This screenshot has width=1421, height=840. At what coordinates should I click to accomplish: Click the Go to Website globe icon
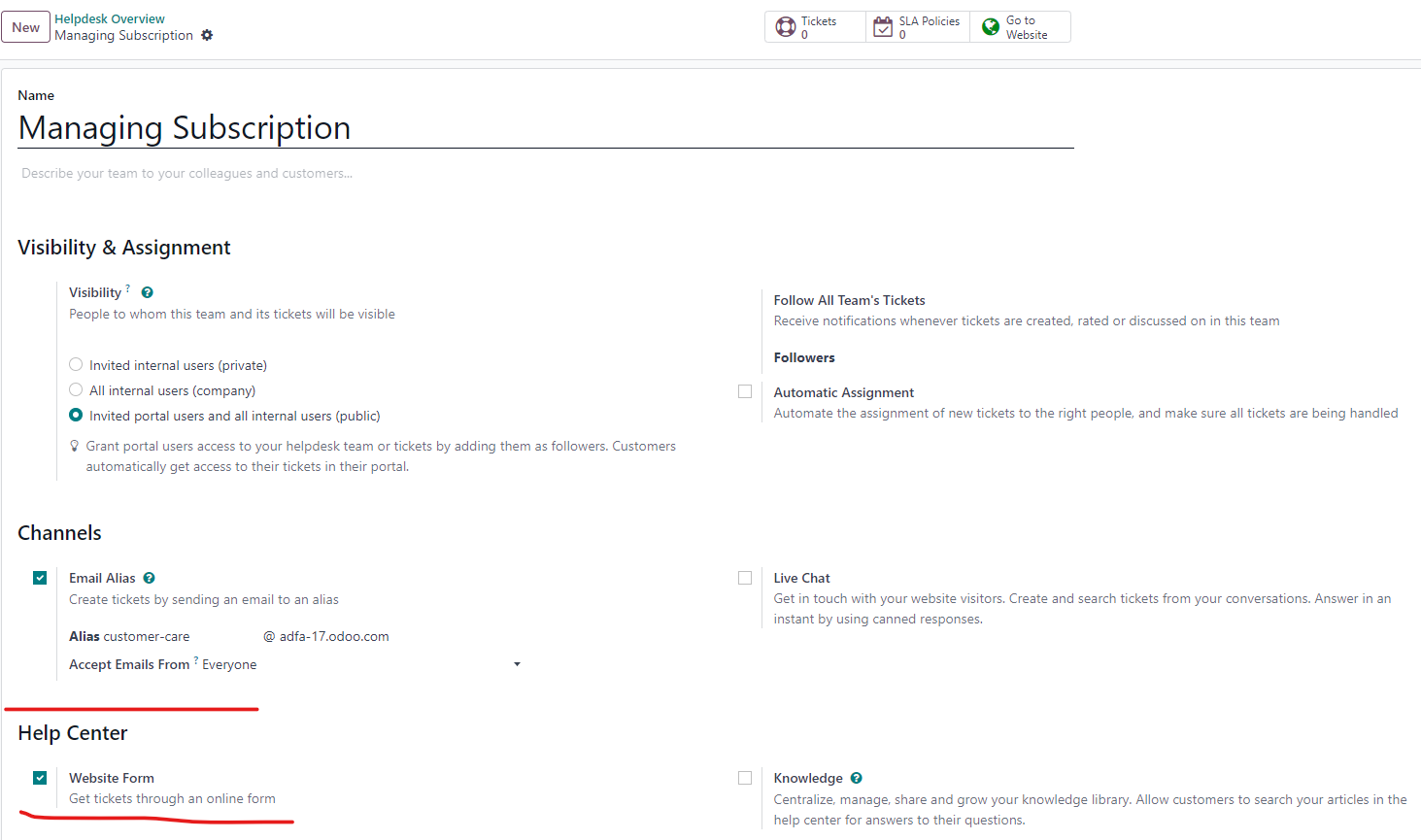(990, 27)
